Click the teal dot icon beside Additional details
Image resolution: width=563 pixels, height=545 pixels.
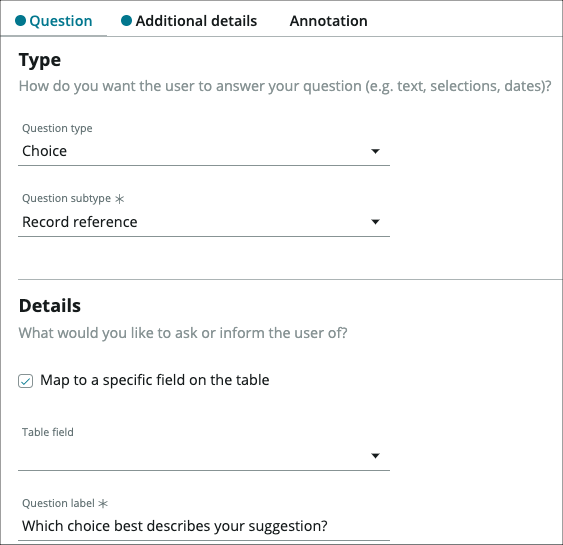click(x=126, y=21)
